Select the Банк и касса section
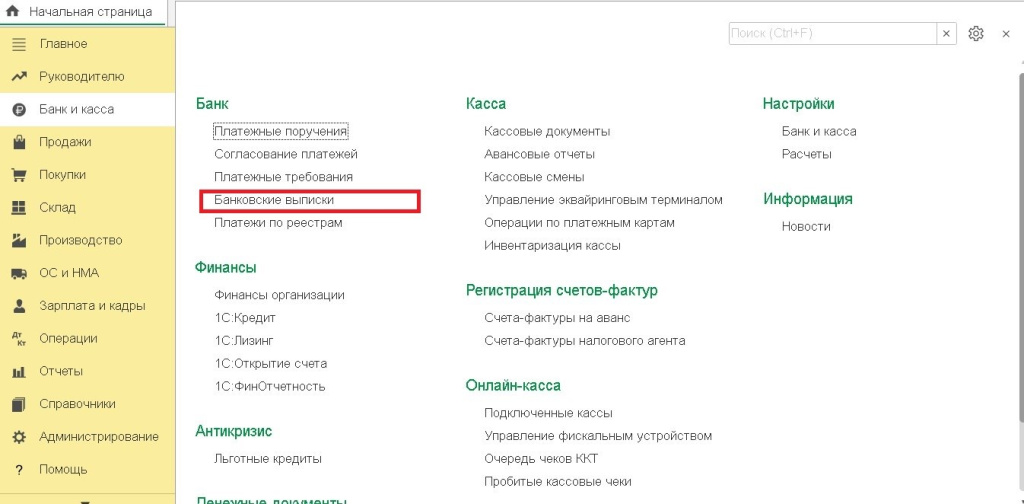The image size is (1024, 504). pos(88,109)
